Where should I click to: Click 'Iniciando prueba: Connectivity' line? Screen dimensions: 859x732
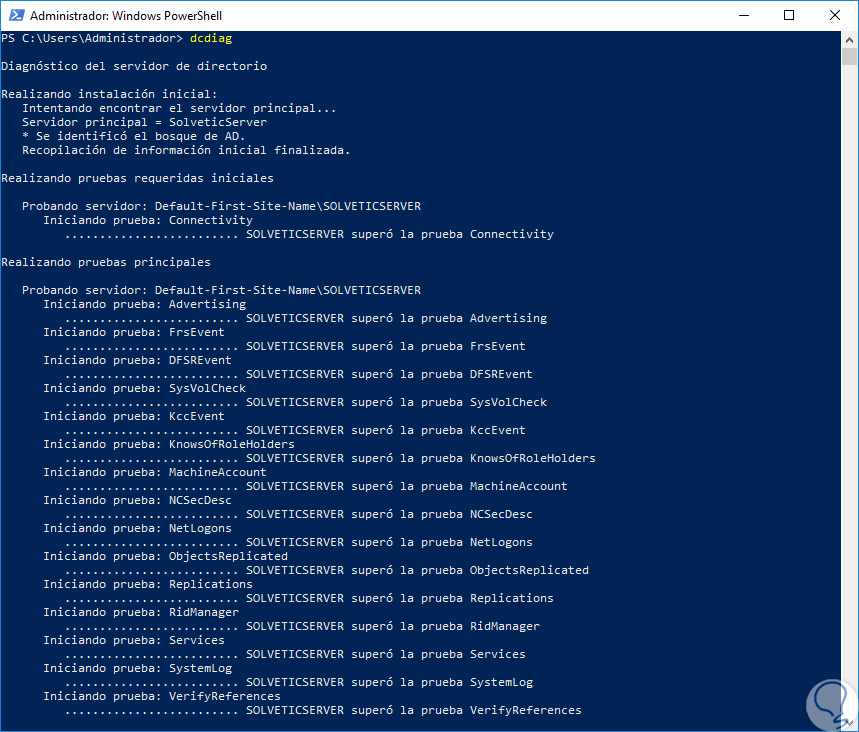pos(148,220)
